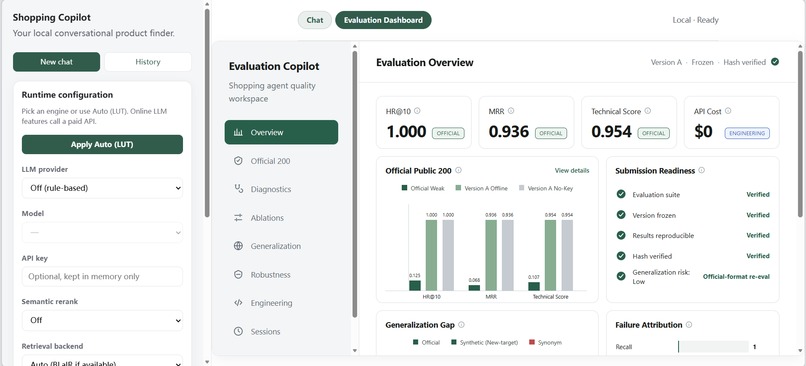Viewport: 806px width, 366px height.
Task: Open the LLM provider dropdown
Action: pyautogui.click(x=102, y=188)
